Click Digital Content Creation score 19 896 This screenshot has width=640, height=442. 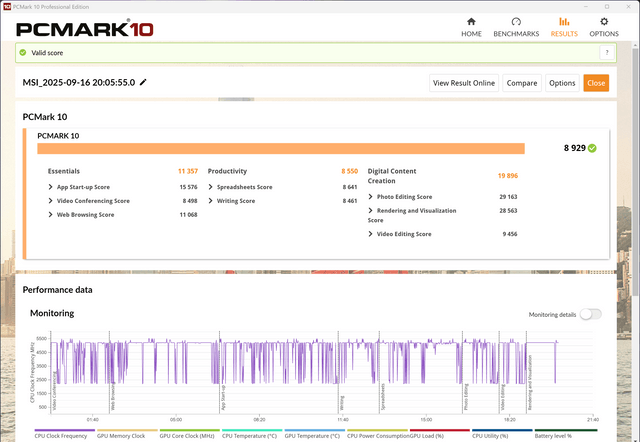[x=508, y=175]
